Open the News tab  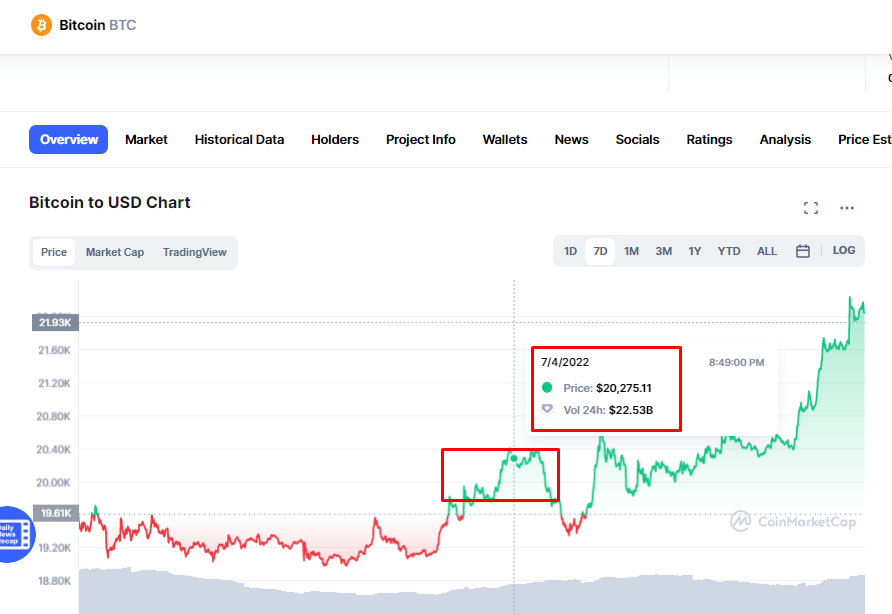(571, 139)
